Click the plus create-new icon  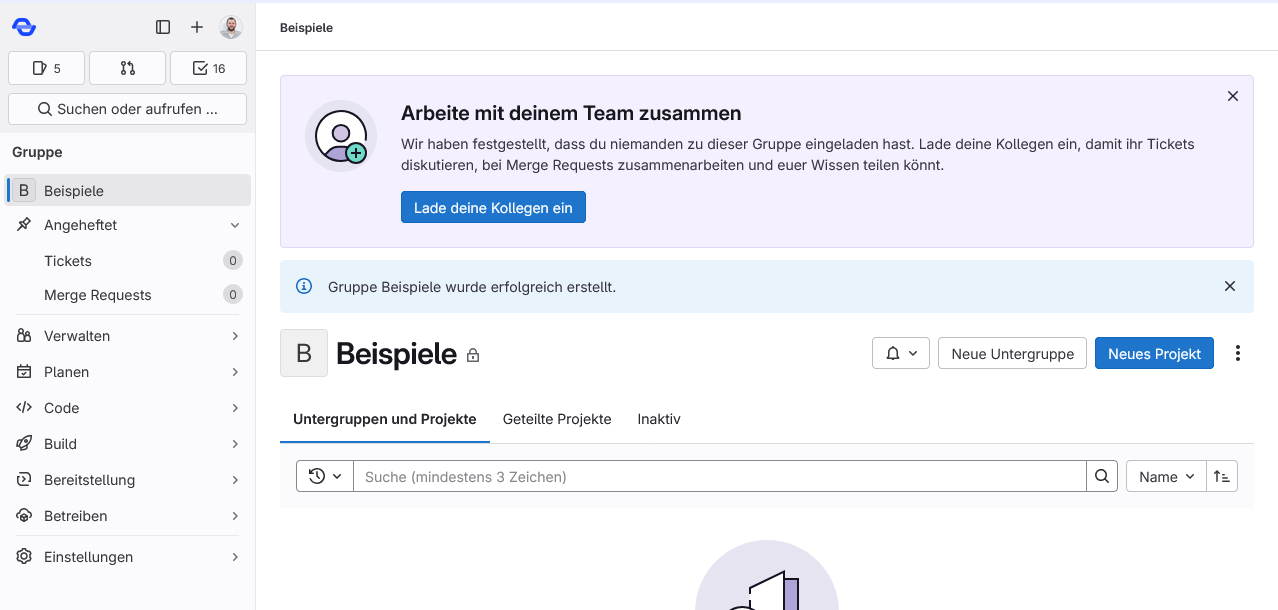[x=197, y=27]
